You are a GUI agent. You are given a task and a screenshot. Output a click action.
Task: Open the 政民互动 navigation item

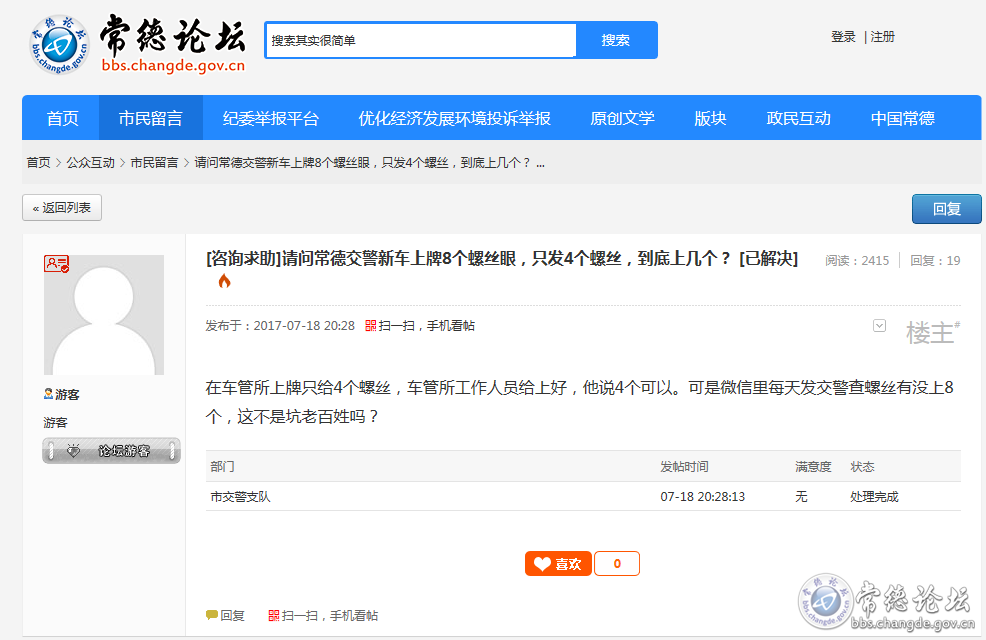[x=798, y=118]
